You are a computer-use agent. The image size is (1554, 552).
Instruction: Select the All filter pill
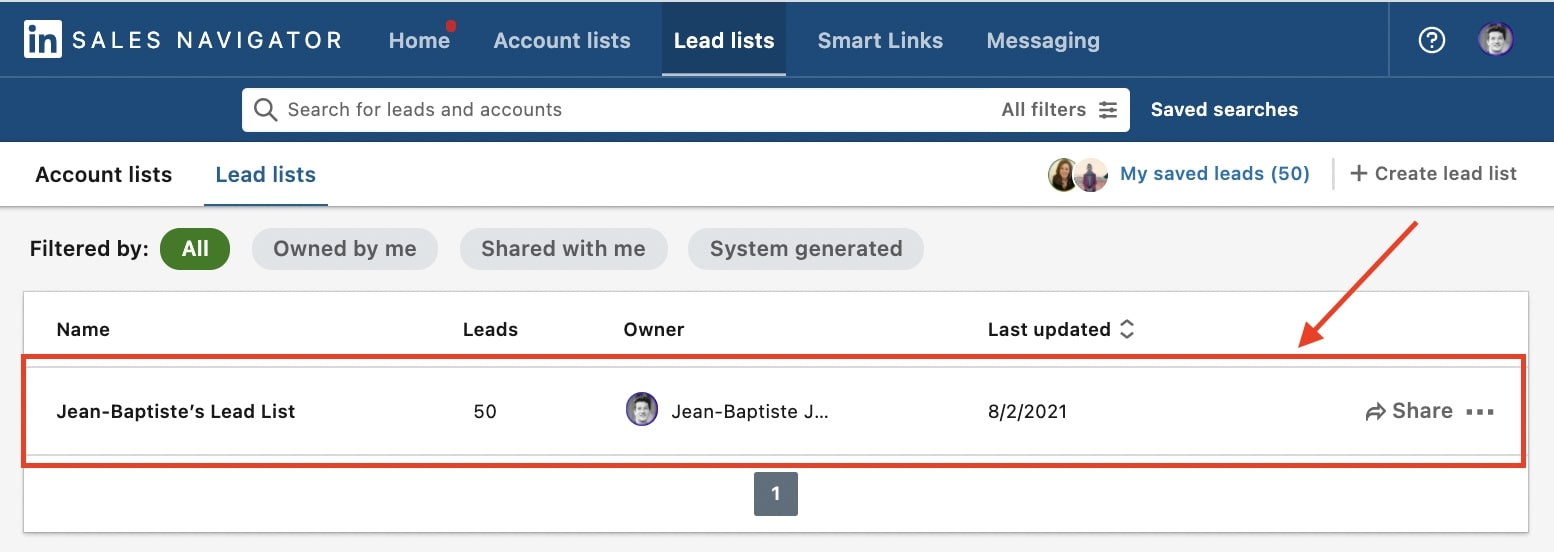tap(195, 249)
